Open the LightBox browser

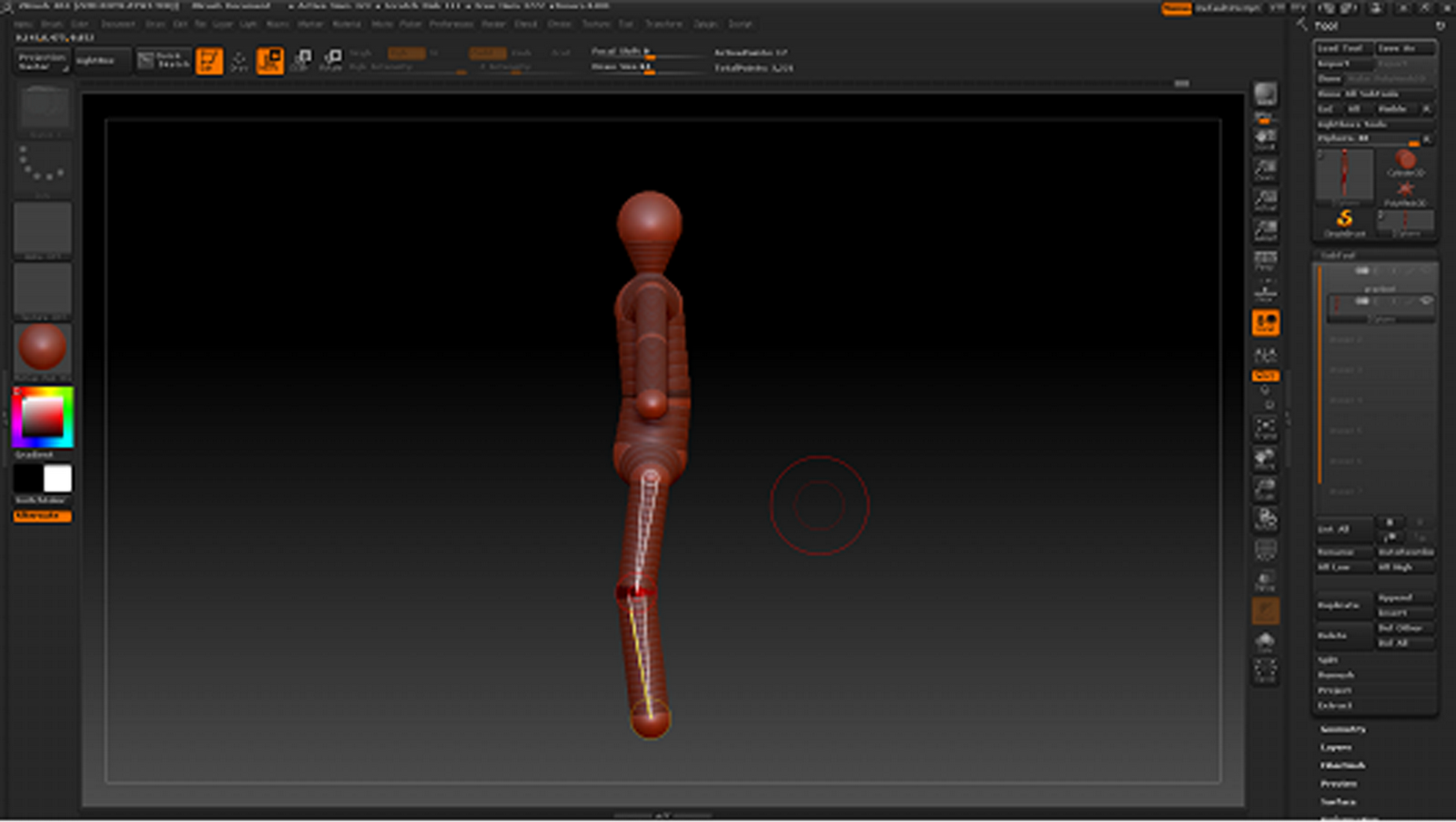(x=101, y=61)
